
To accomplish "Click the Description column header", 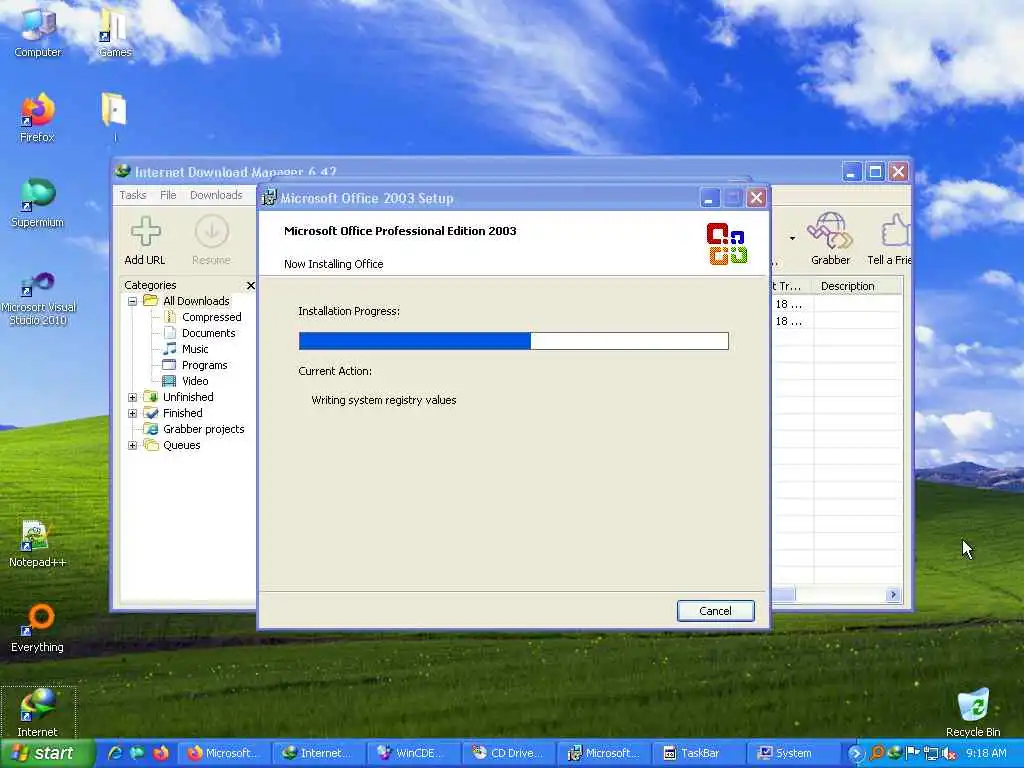I will click(x=857, y=286).
